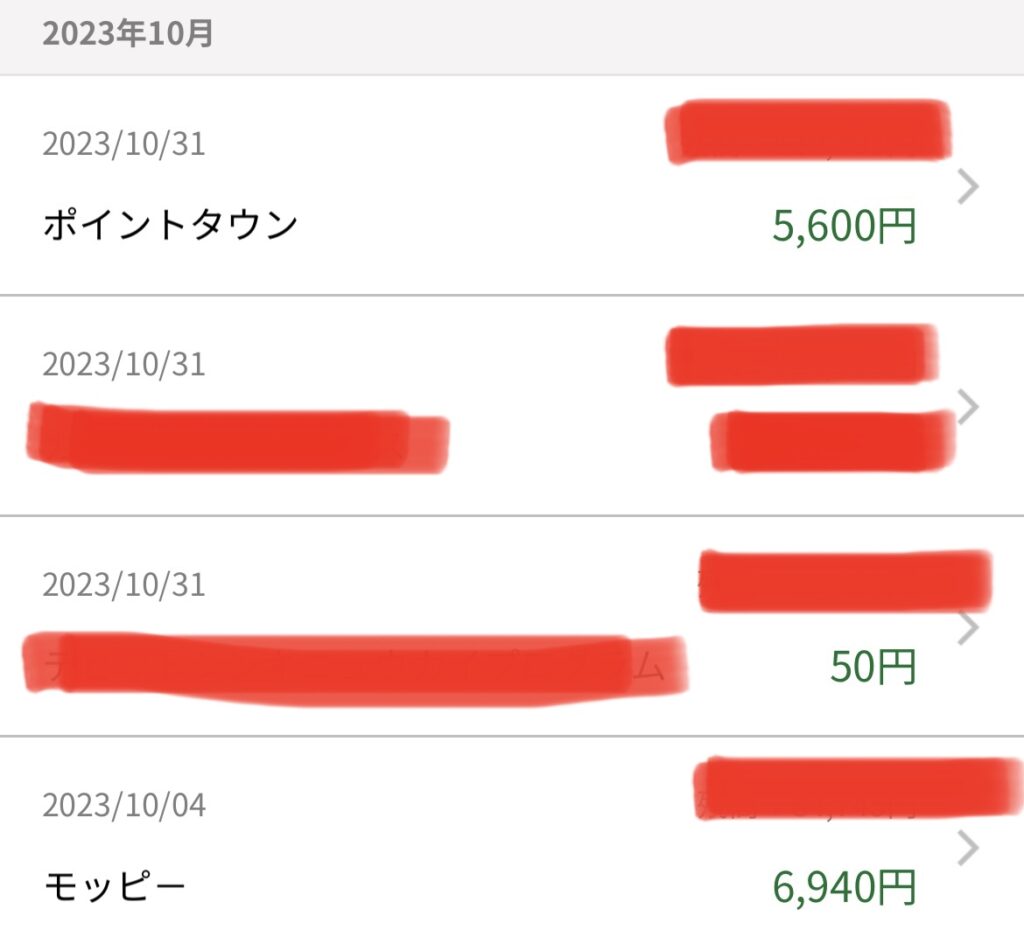Click the red redaction above 50円

coord(845,578)
